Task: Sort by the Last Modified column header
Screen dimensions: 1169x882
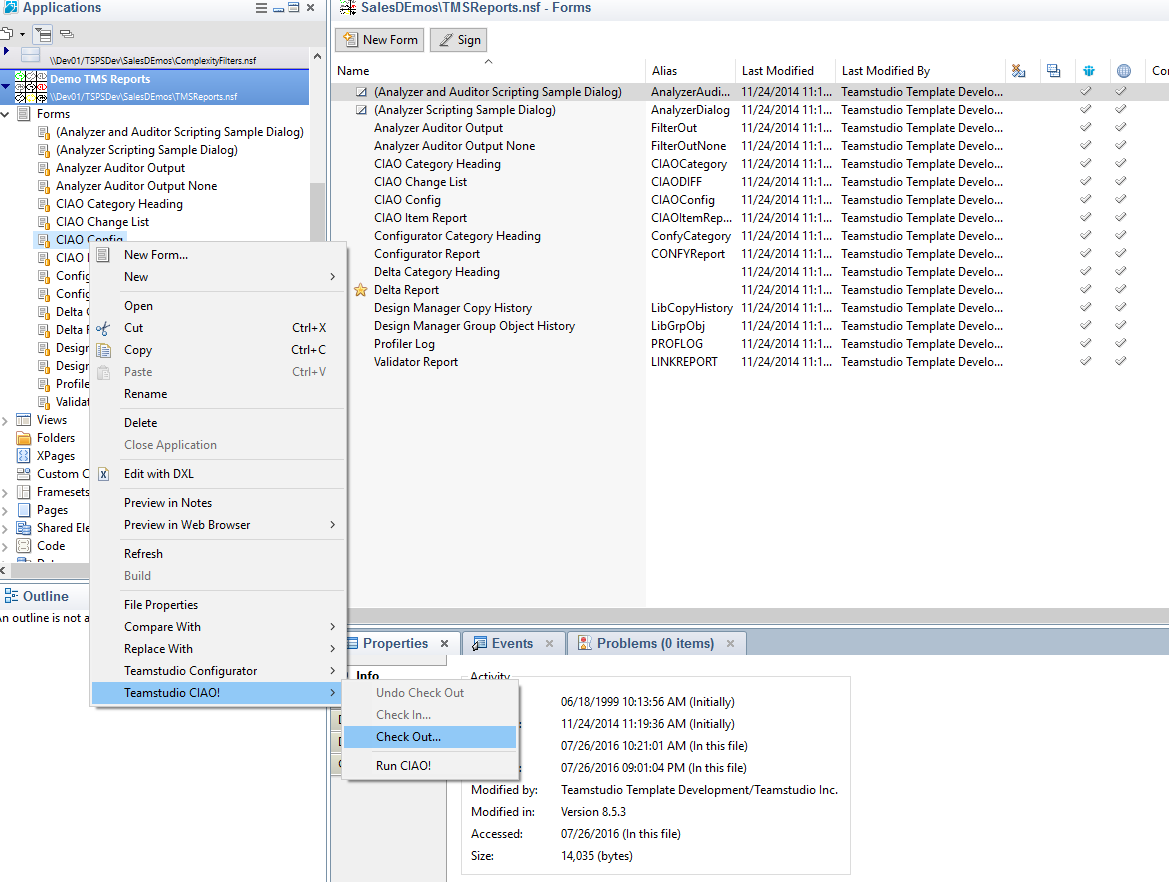Action: tap(785, 71)
